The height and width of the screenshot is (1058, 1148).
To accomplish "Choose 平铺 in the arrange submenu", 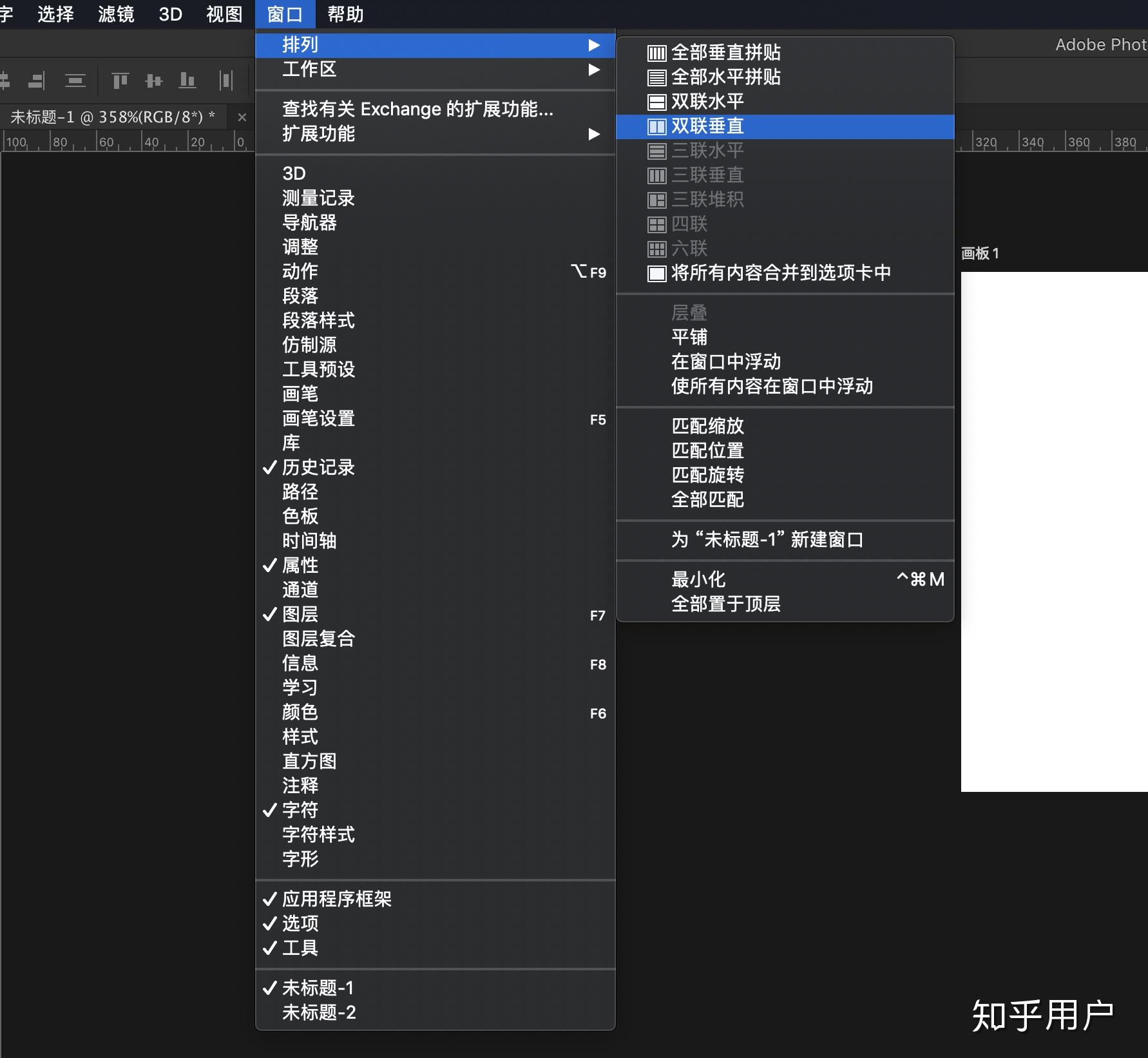I will tap(785, 337).
